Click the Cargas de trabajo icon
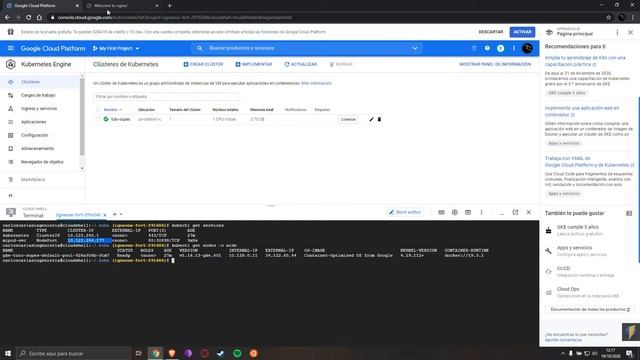Image resolution: width=640 pixels, height=360 pixels. click(x=11, y=95)
